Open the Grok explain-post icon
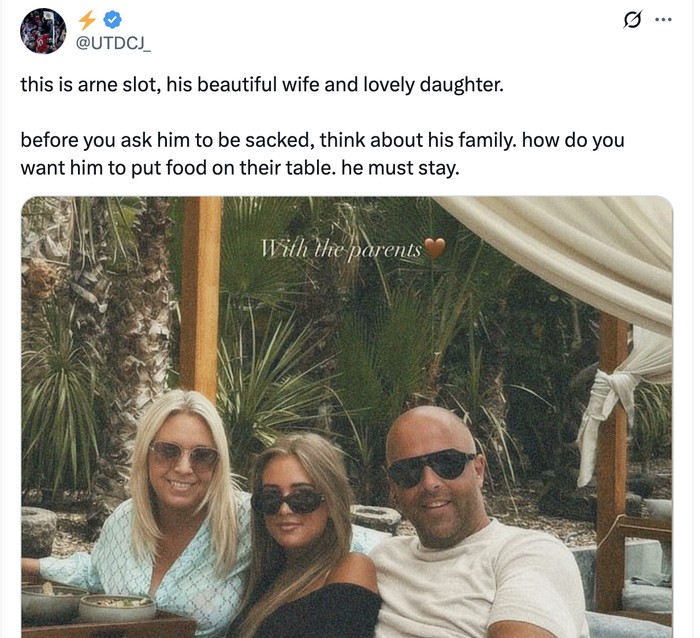The height and width of the screenshot is (638, 700). [631, 19]
